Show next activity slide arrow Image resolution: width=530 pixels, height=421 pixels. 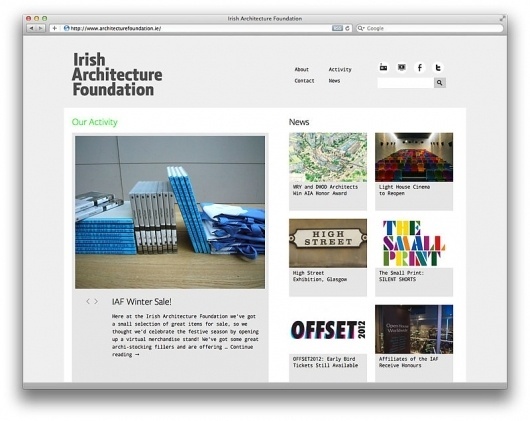point(96,301)
